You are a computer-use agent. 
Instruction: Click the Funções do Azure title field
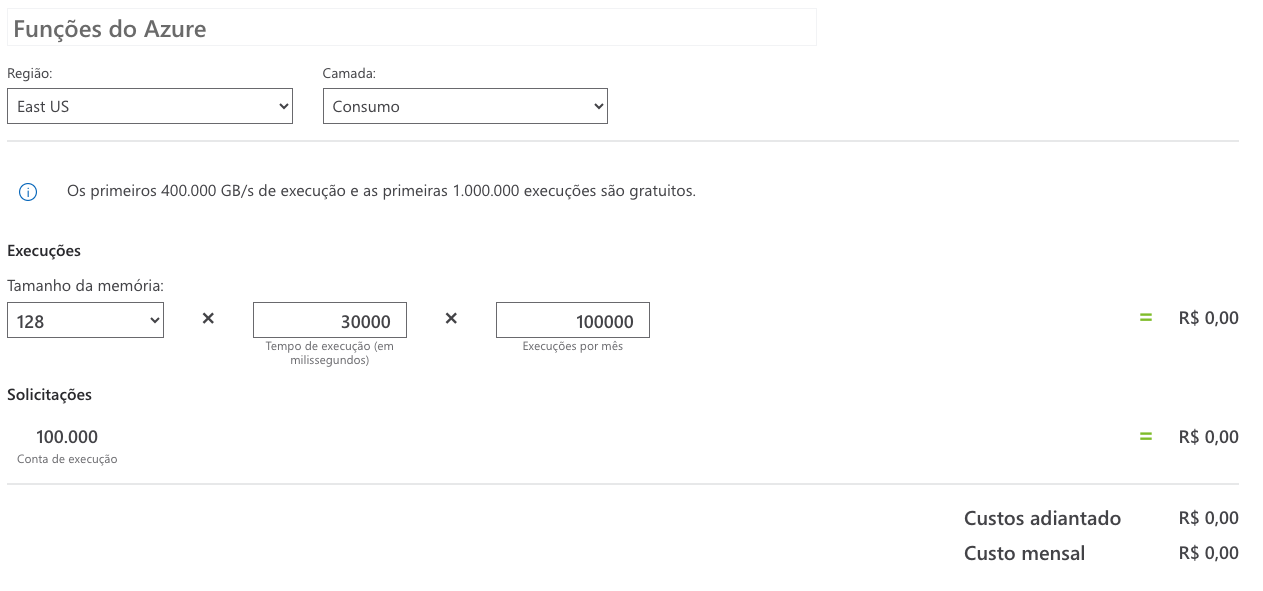click(x=412, y=28)
